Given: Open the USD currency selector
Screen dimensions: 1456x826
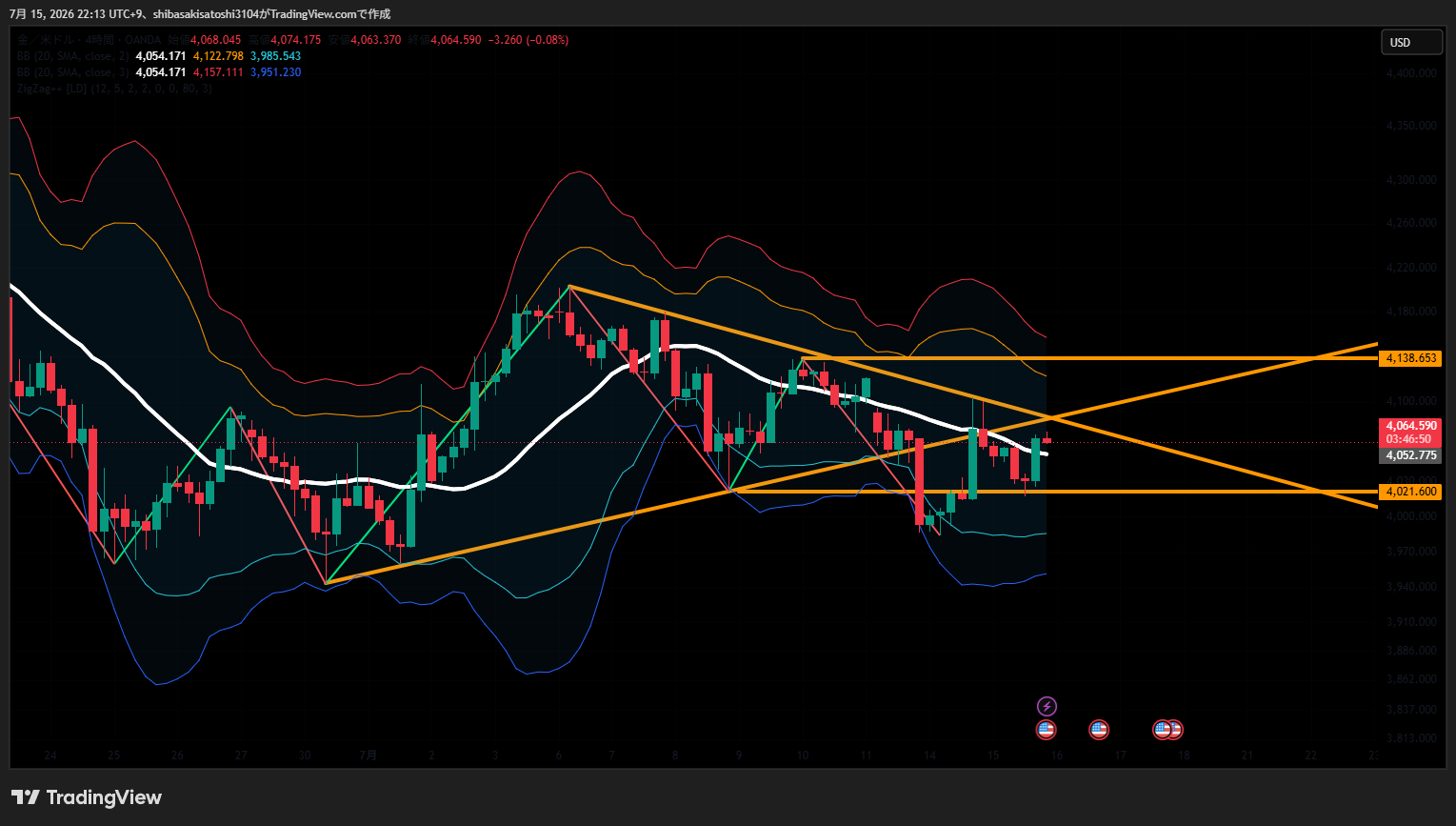Looking at the screenshot, I should pos(1411,42).
